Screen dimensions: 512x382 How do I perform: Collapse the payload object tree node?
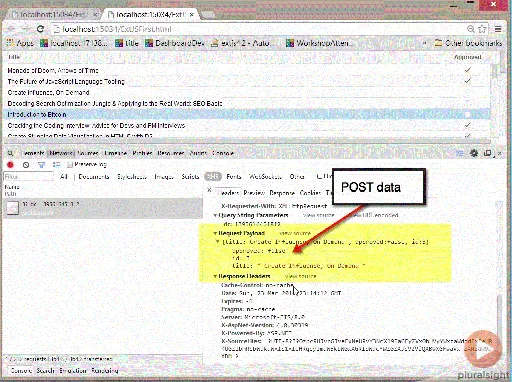click(218, 241)
